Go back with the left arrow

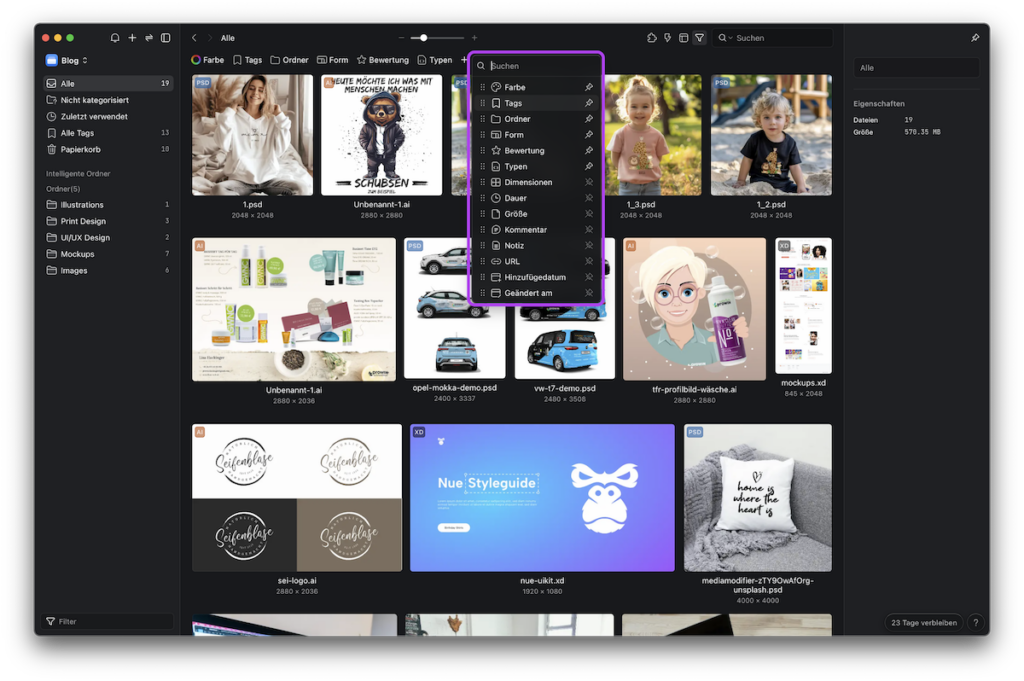[x=194, y=38]
